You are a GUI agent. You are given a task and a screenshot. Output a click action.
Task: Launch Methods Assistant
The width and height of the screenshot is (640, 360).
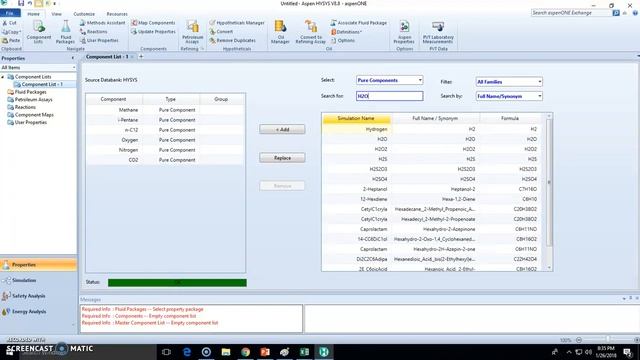pos(102,23)
